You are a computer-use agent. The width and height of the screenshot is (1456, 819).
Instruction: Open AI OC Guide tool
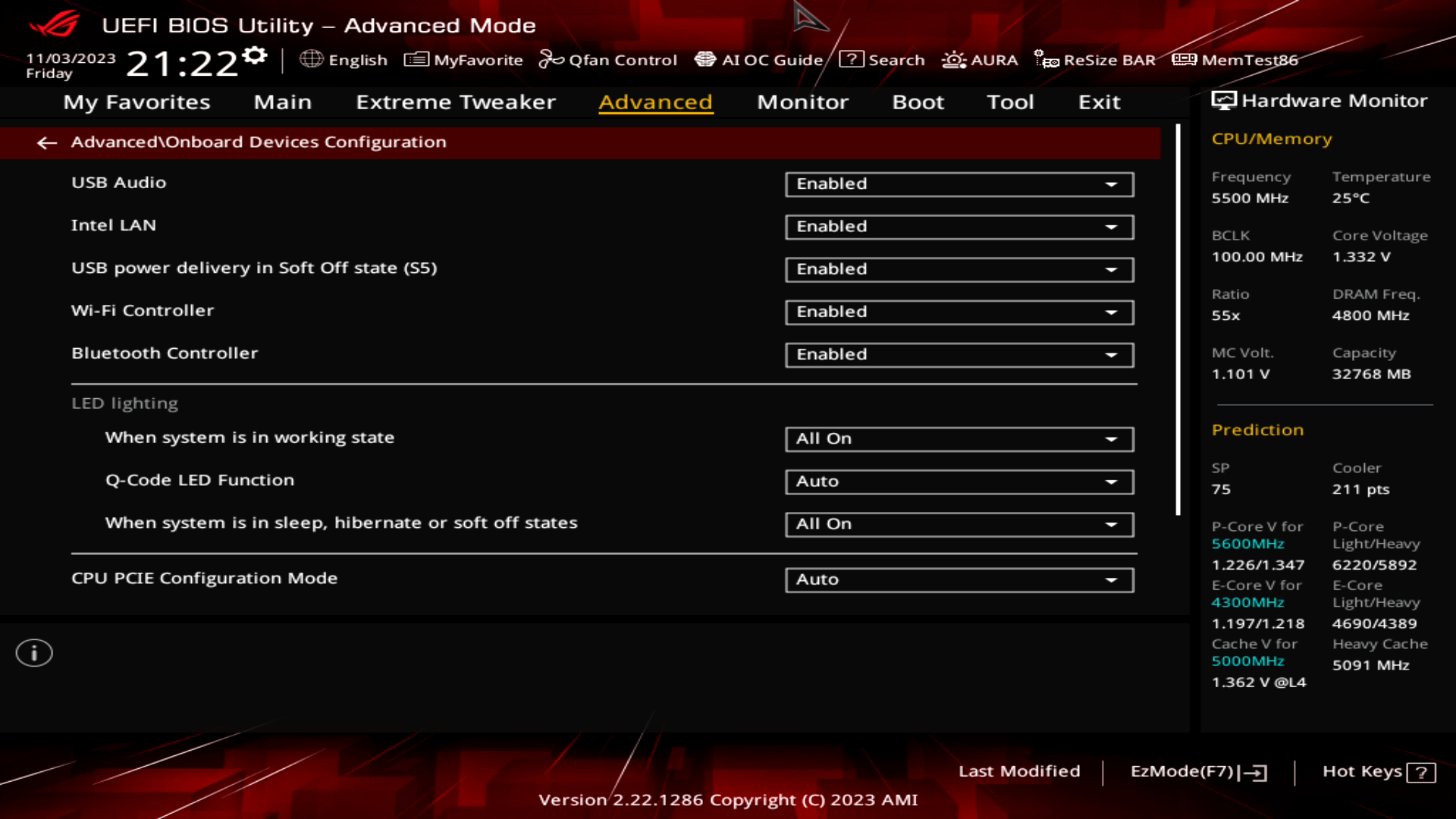760,60
